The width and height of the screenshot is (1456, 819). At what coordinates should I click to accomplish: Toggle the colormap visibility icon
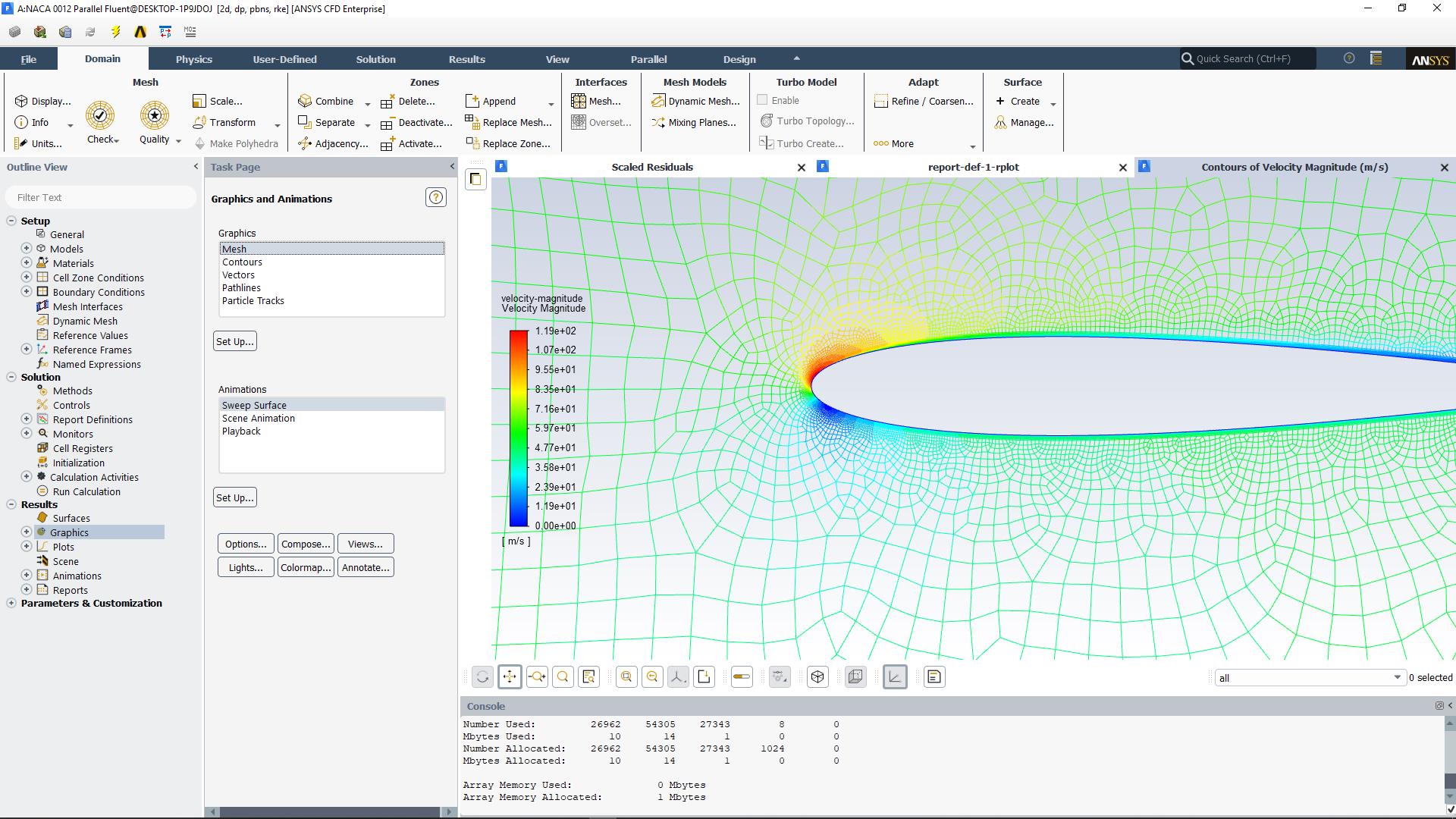(742, 677)
